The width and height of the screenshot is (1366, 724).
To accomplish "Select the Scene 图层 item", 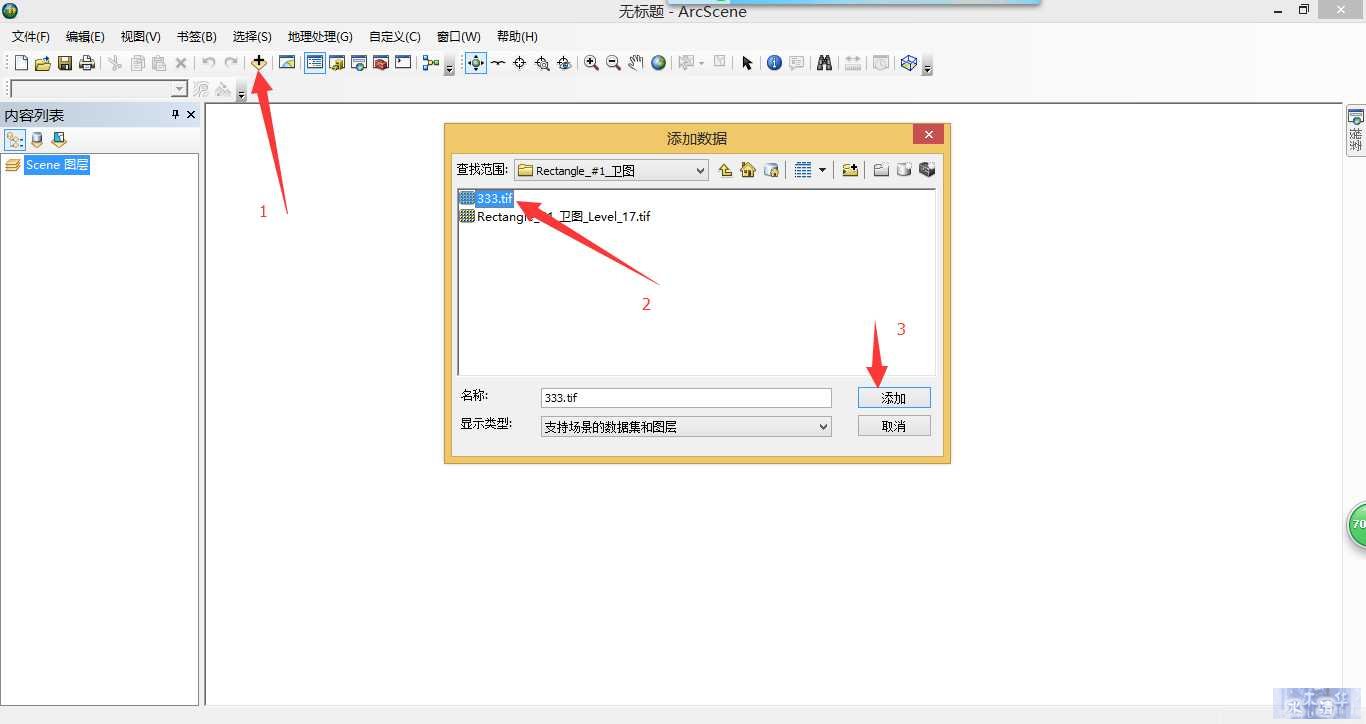I will (57, 165).
